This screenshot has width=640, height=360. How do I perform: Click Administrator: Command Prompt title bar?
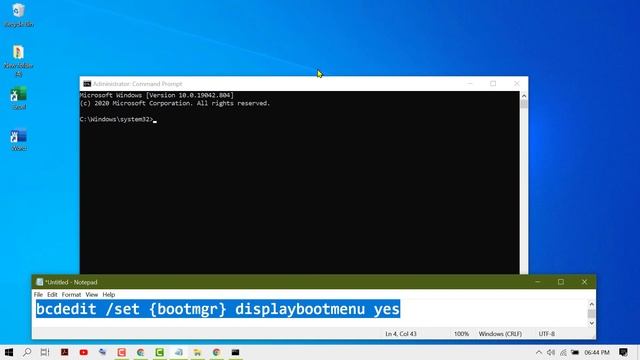tap(138, 84)
